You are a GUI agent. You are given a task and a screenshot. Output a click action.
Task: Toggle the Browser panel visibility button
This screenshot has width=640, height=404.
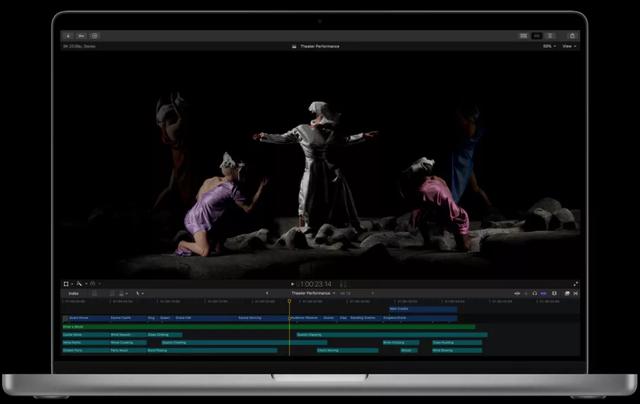pyautogui.click(x=523, y=36)
